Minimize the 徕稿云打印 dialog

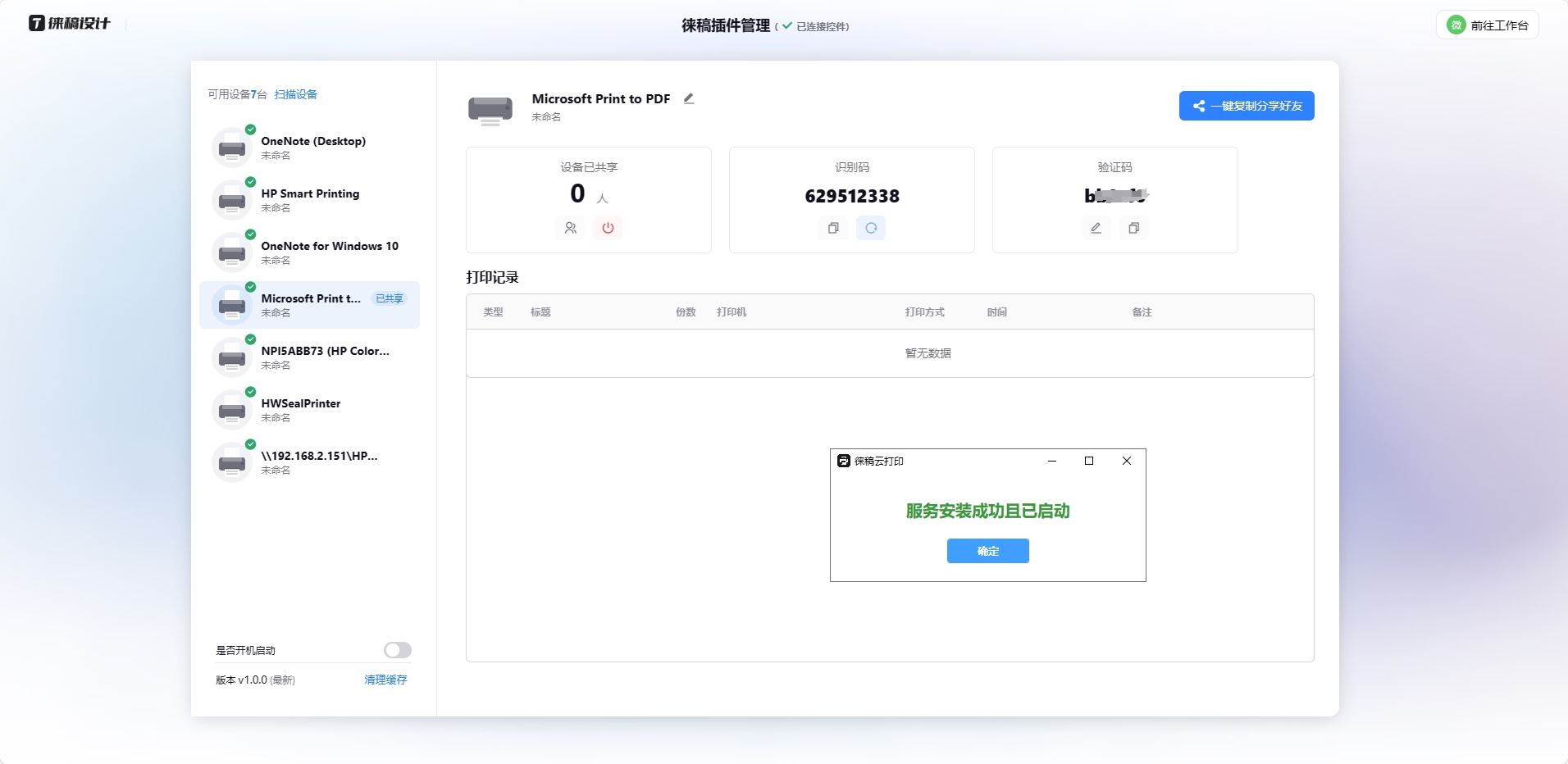(x=1052, y=461)
